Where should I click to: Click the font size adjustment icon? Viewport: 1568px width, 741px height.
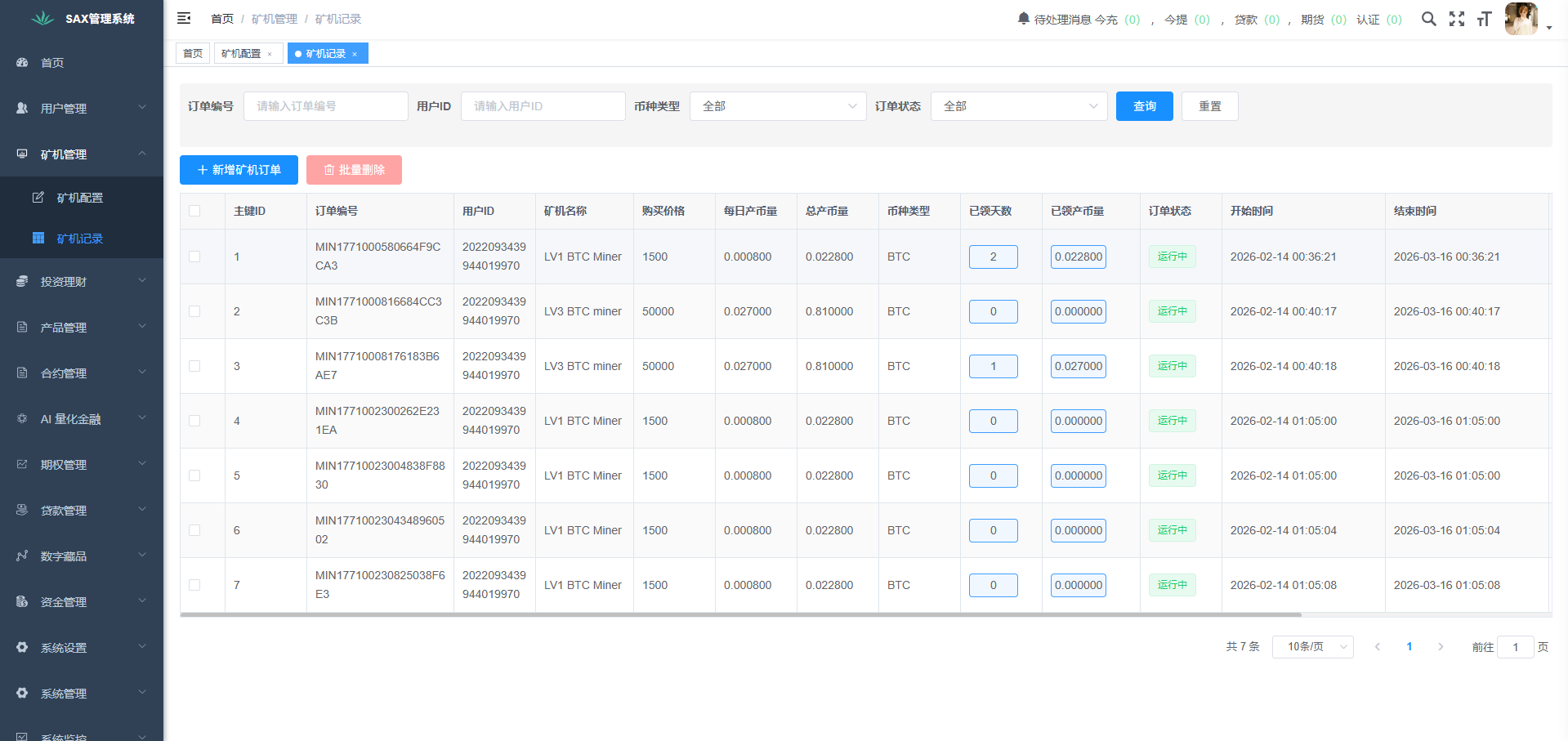pos(1484,19)
